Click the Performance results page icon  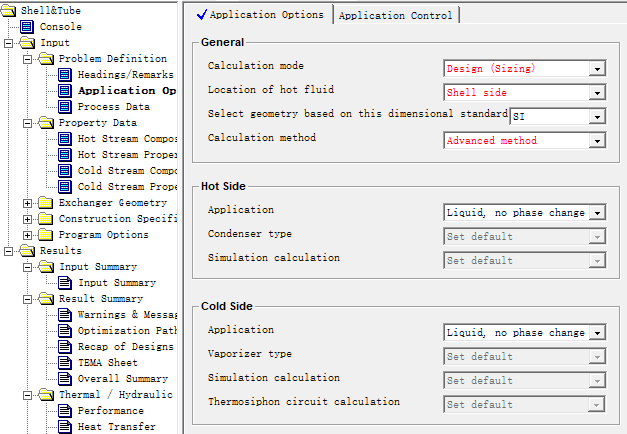[x=66, y=411]
